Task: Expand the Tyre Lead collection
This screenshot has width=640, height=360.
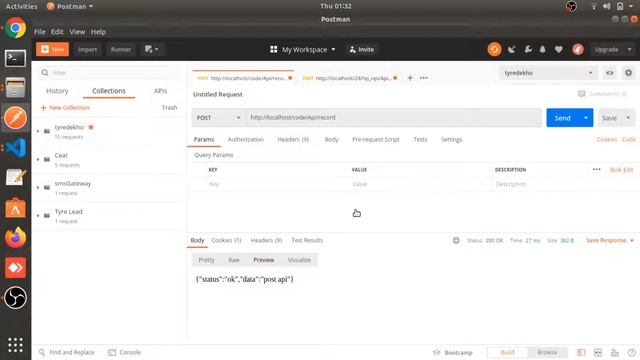Action: 38,216
